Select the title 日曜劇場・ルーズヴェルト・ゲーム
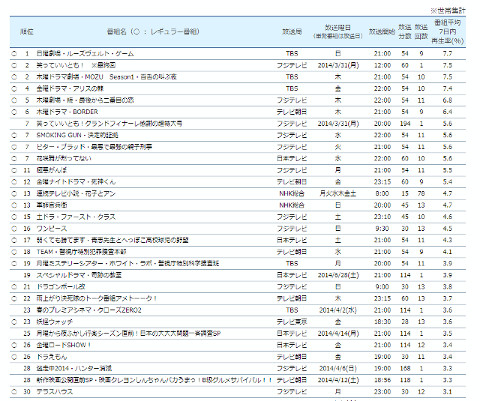This screenshot has height=401, width=480. 85,54
